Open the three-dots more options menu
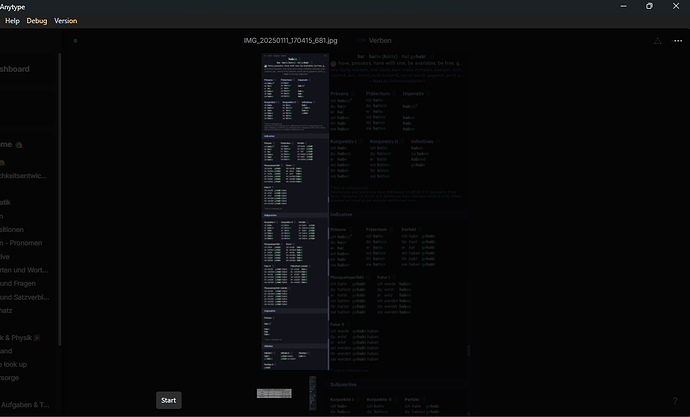This screenshot has height=417, width=690. (678, 41)
